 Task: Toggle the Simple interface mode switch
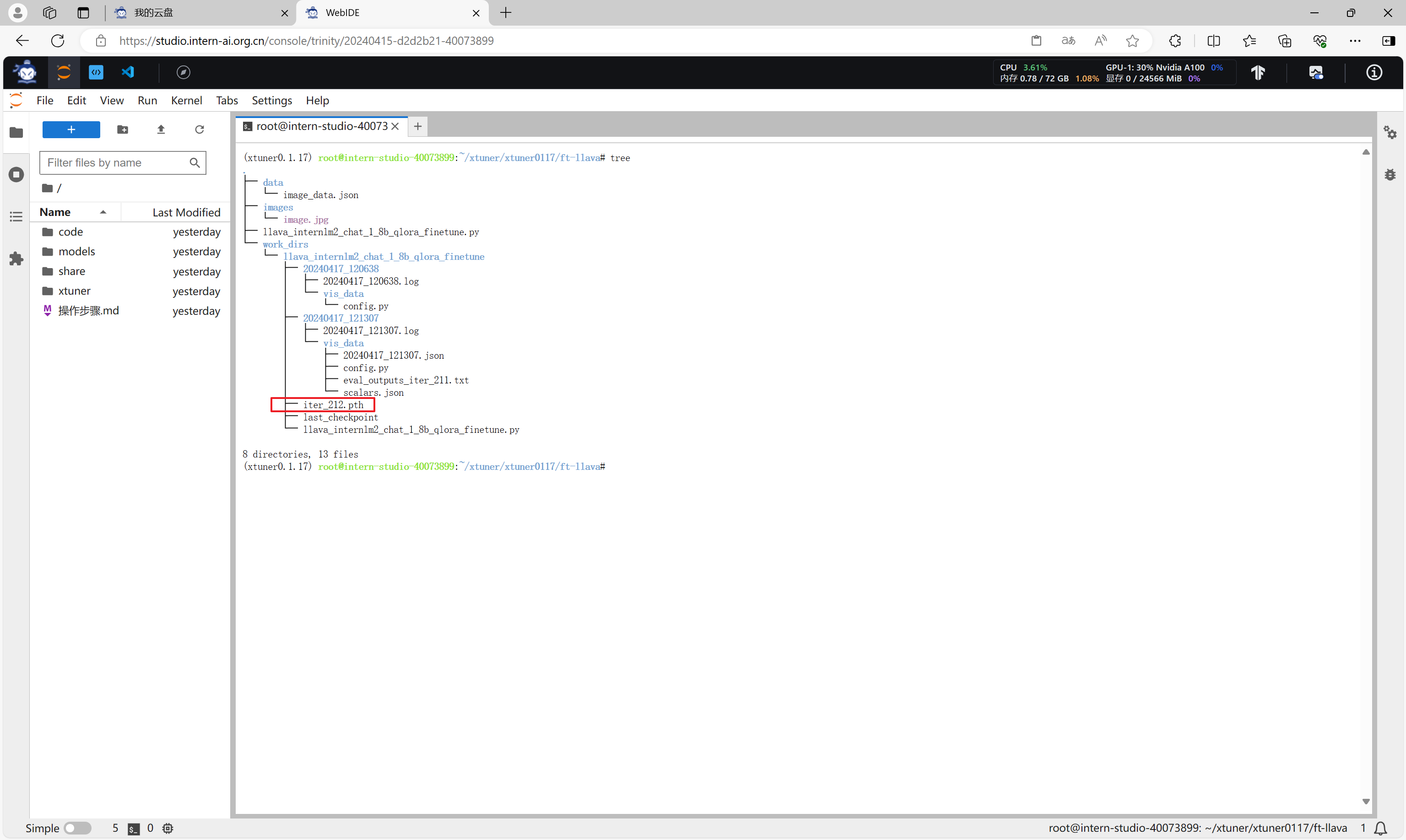(77, 828)
